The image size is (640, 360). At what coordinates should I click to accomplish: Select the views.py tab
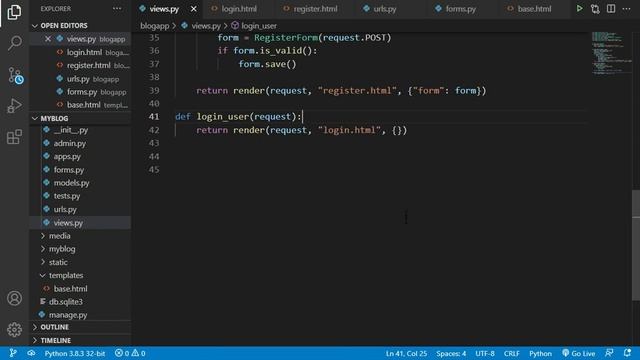164,9
